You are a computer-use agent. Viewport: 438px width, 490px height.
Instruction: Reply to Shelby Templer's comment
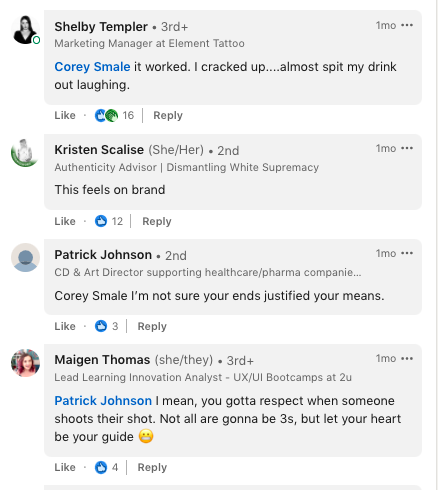168,115
